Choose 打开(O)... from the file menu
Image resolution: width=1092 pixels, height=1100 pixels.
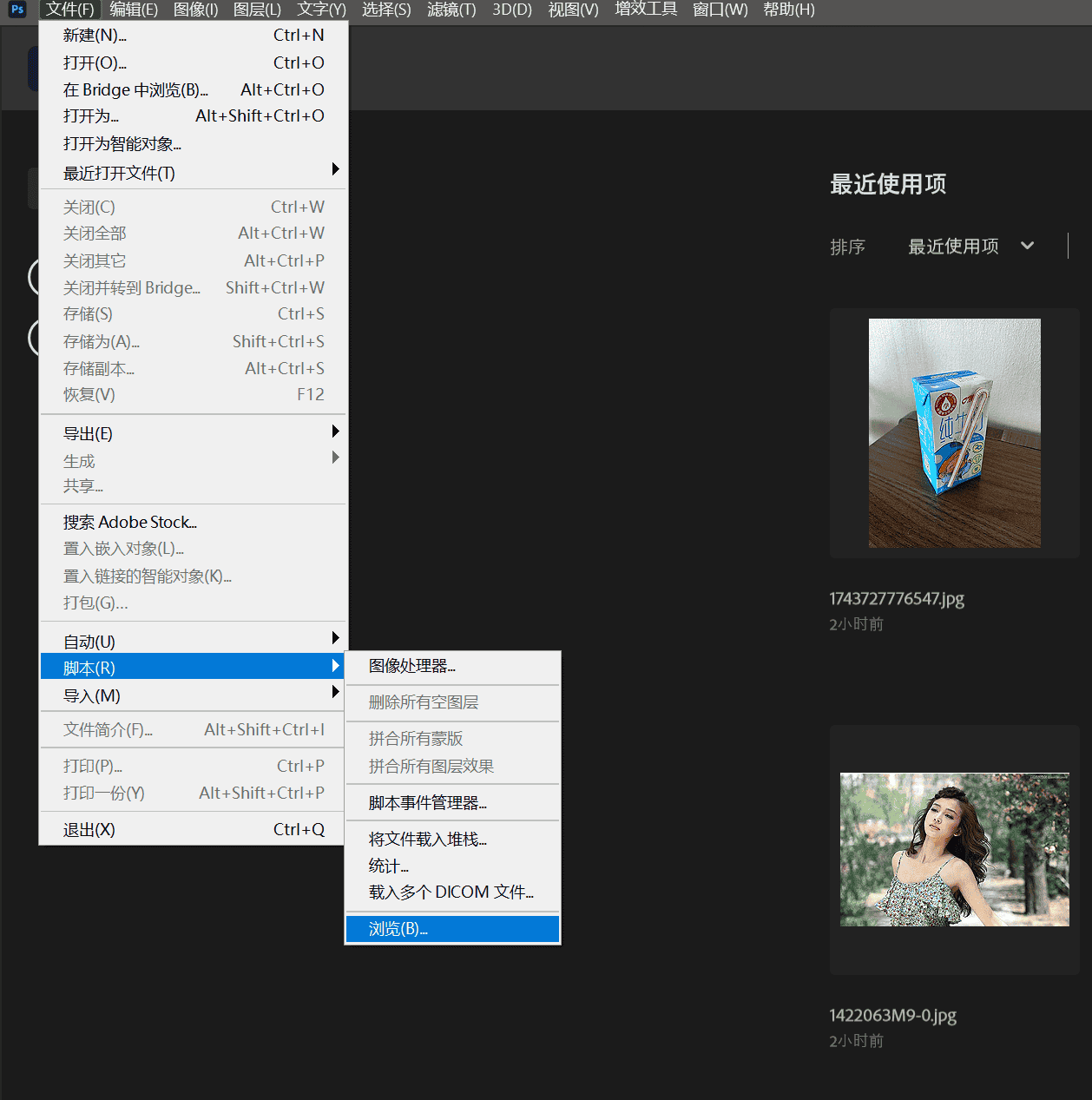pyautogui.click(x=193, y=63)
